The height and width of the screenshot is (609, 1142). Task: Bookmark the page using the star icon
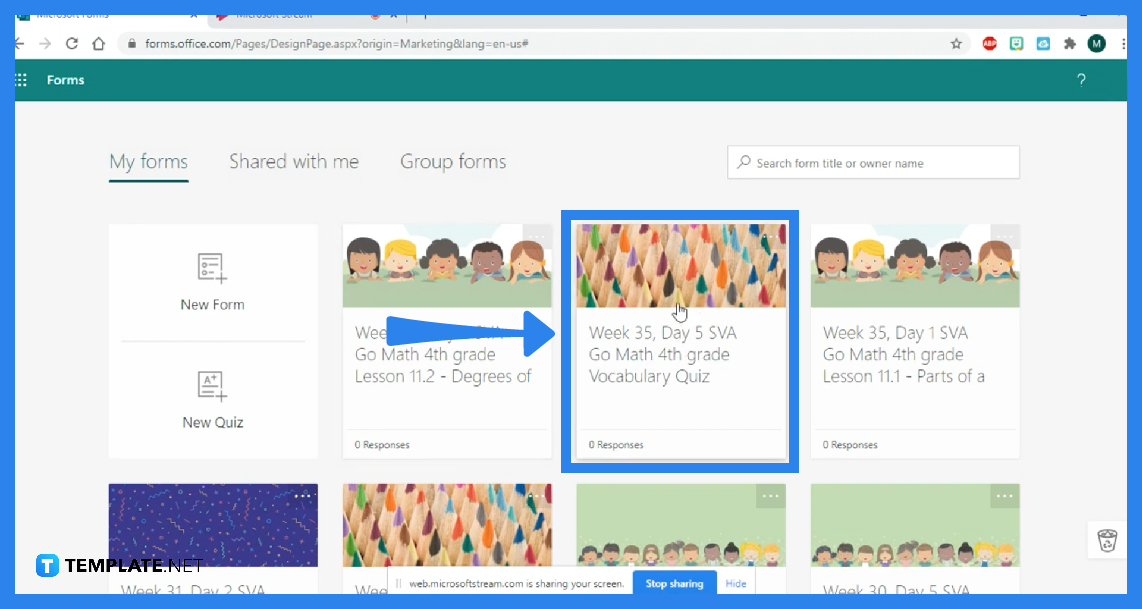click(x=957, y=44)
